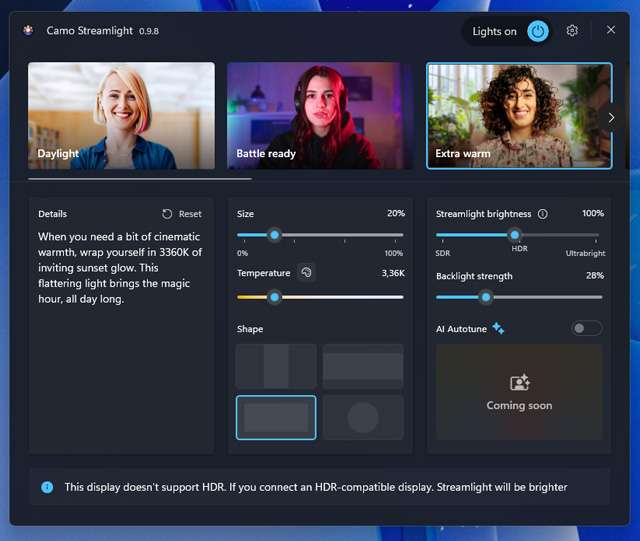Click the Coming soon camera icon
Image resolution: width=640 pixels, height=541 pixels.
(x=520, y=383)
